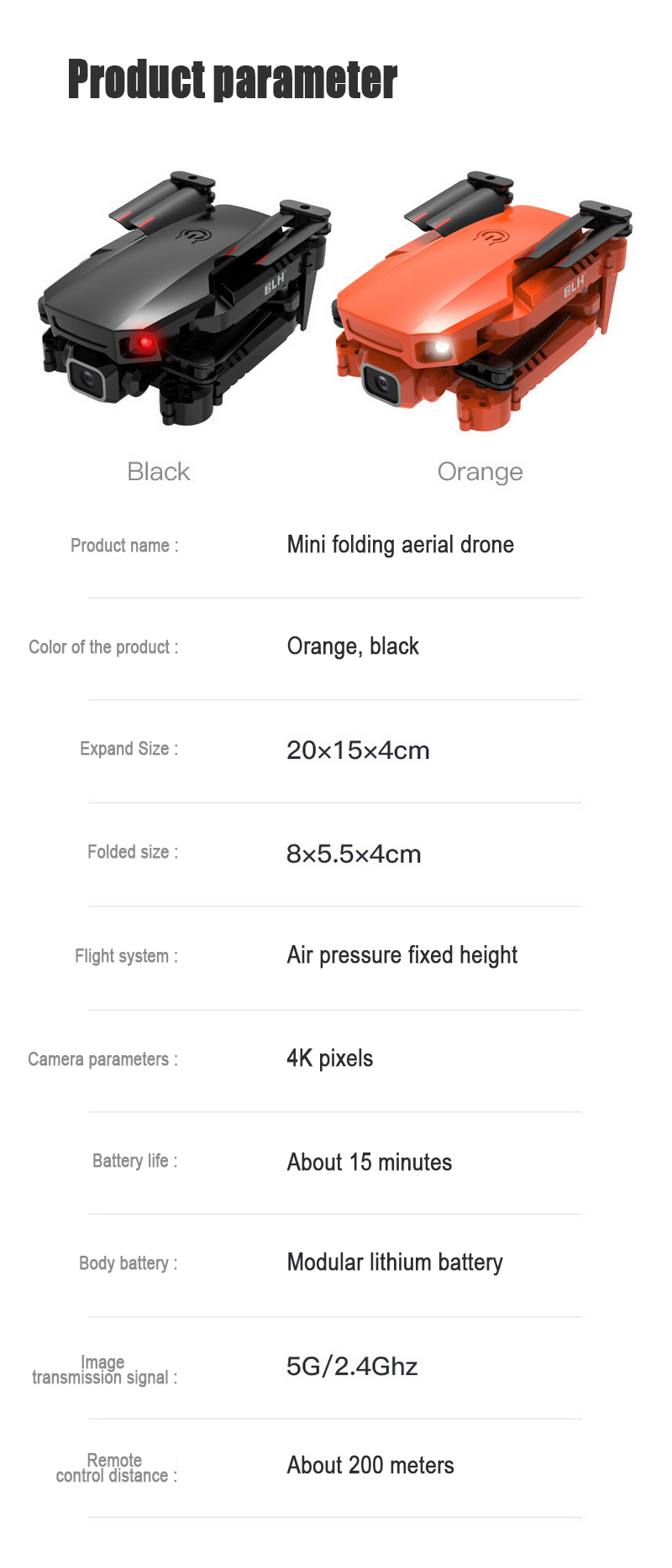Image resolution: width=672 pixels, height=1568 pixels.
Task: Click the ELH logo on the orange drone
Action: pos(574,287)
